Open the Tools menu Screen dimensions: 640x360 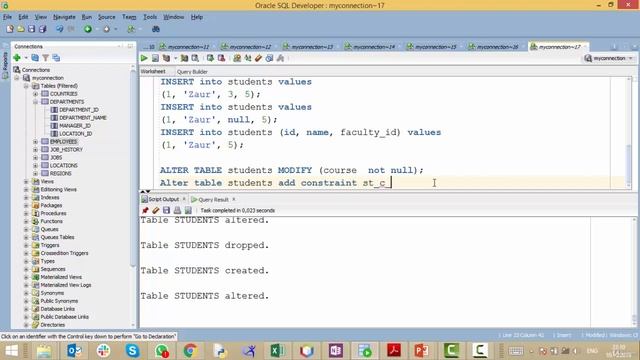pos(150,17)
